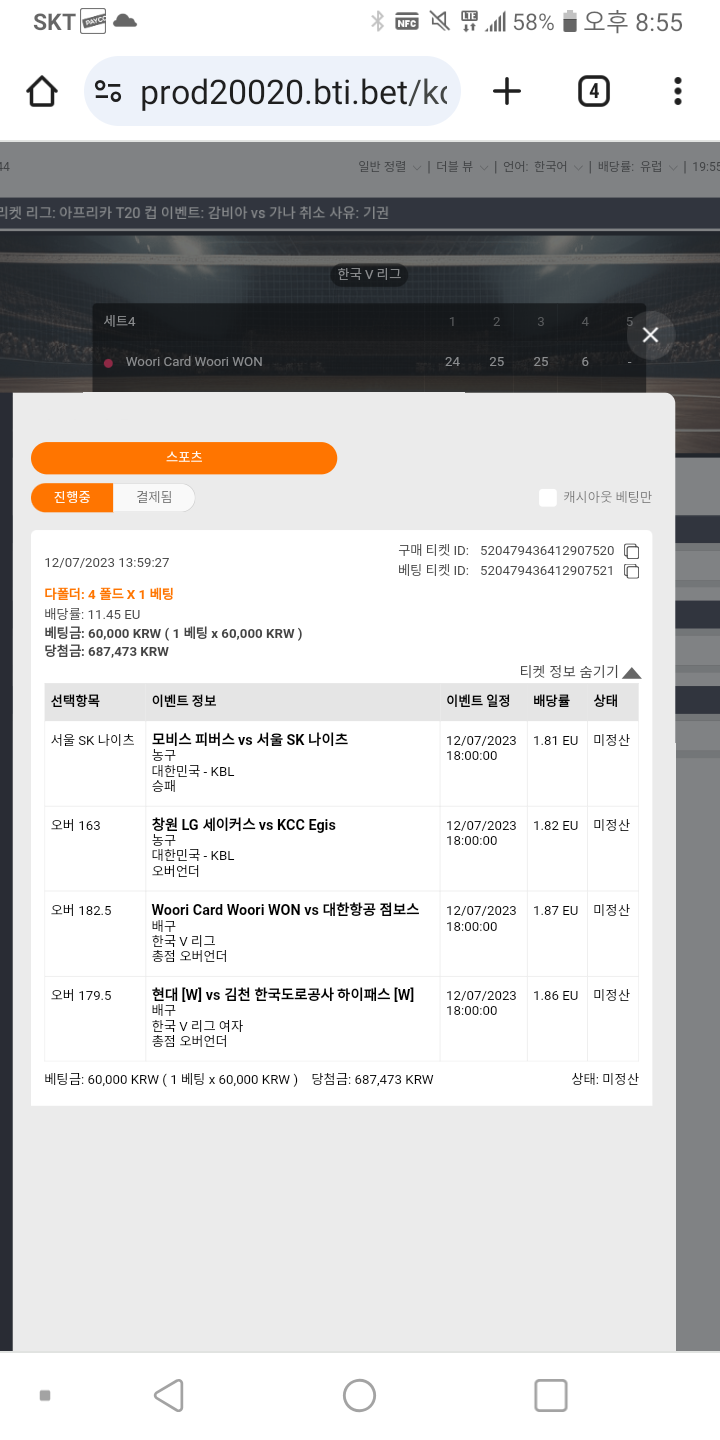Click the 한국 V 리그 league label
The height and width of the screenshot is (1440, 720).
tap(369, 274)
